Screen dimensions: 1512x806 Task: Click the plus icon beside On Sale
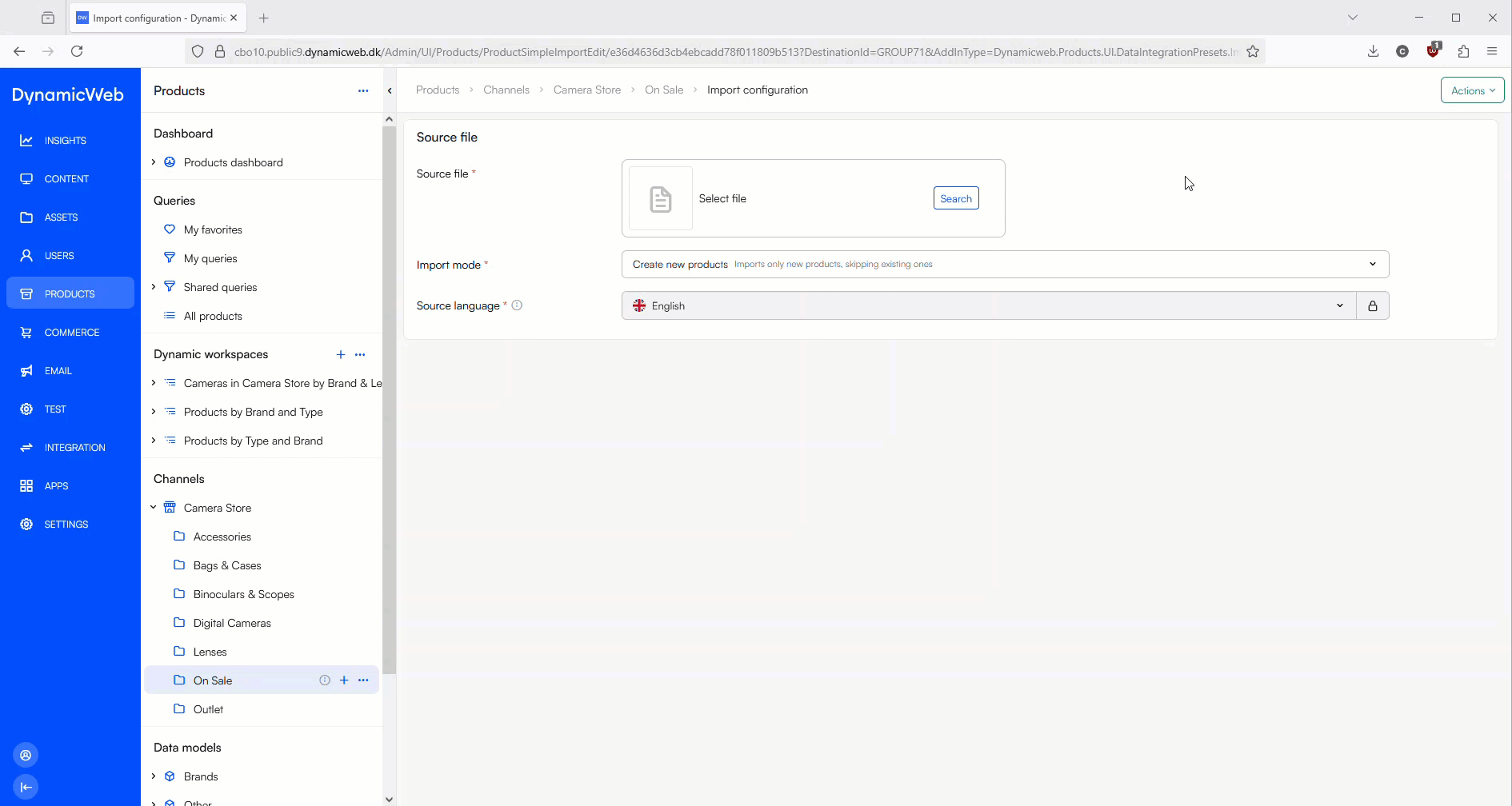coord(344,680)
